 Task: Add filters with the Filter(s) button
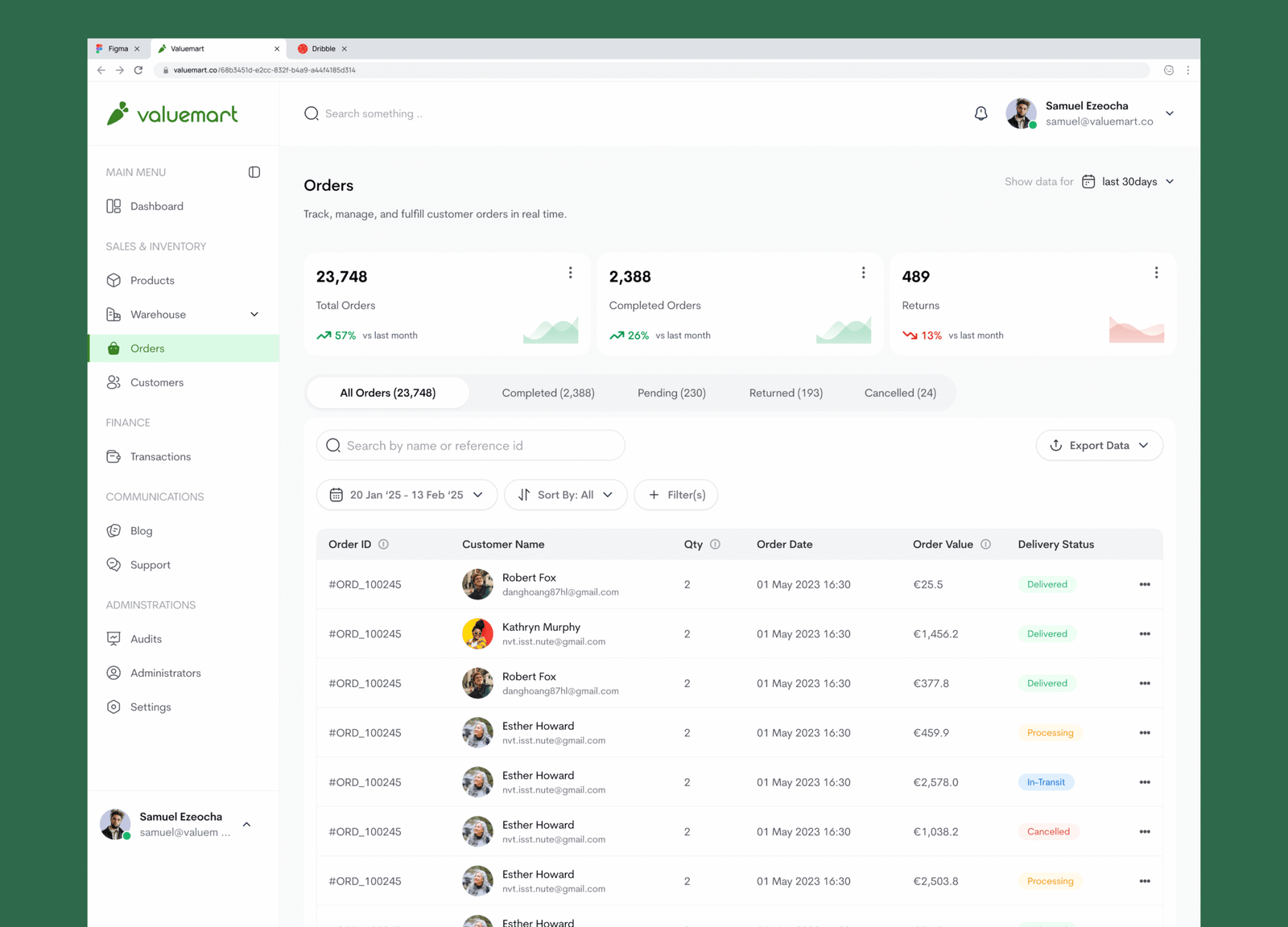[676, 495]
